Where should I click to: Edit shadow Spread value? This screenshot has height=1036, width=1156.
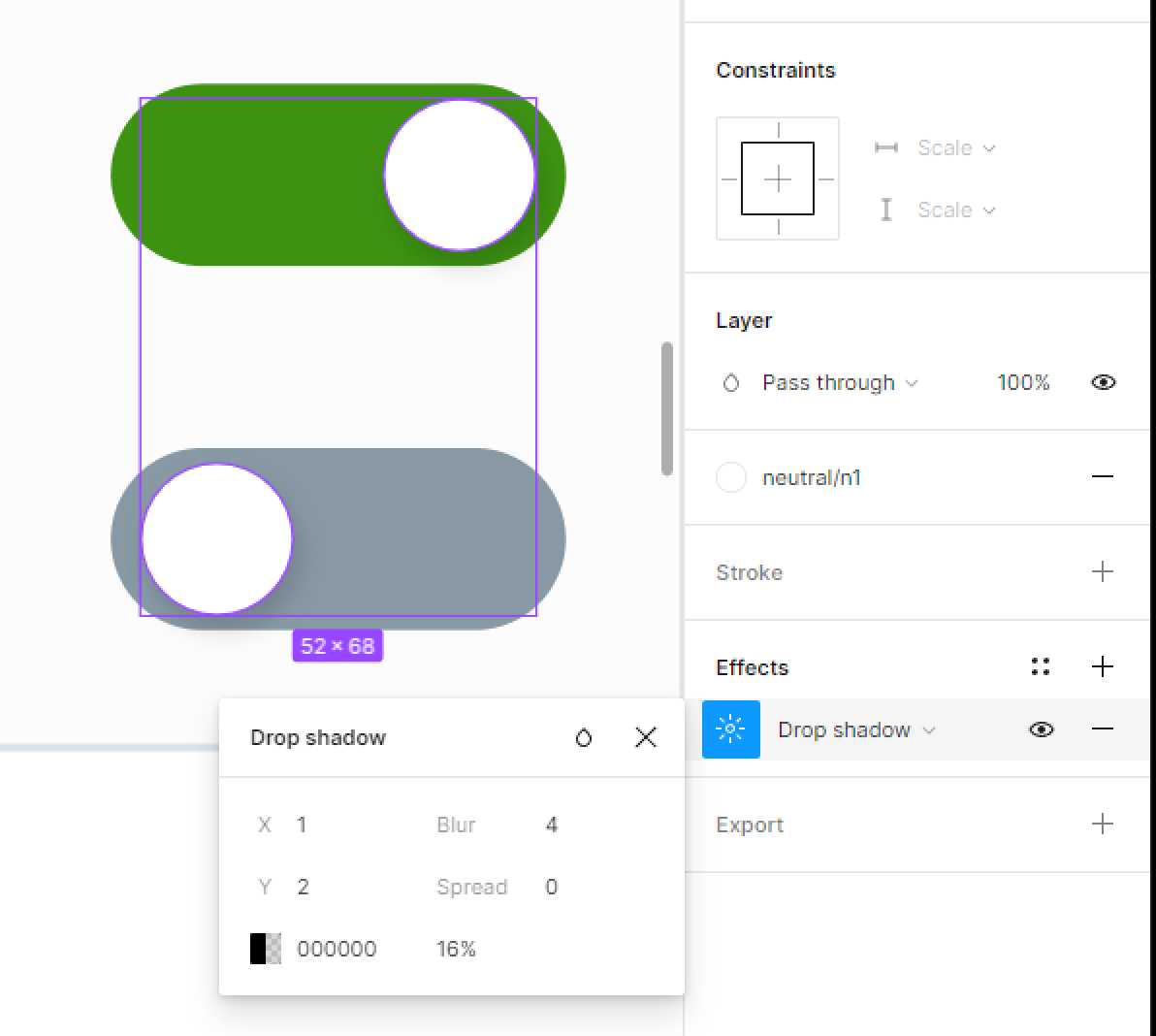pos(552,887)
